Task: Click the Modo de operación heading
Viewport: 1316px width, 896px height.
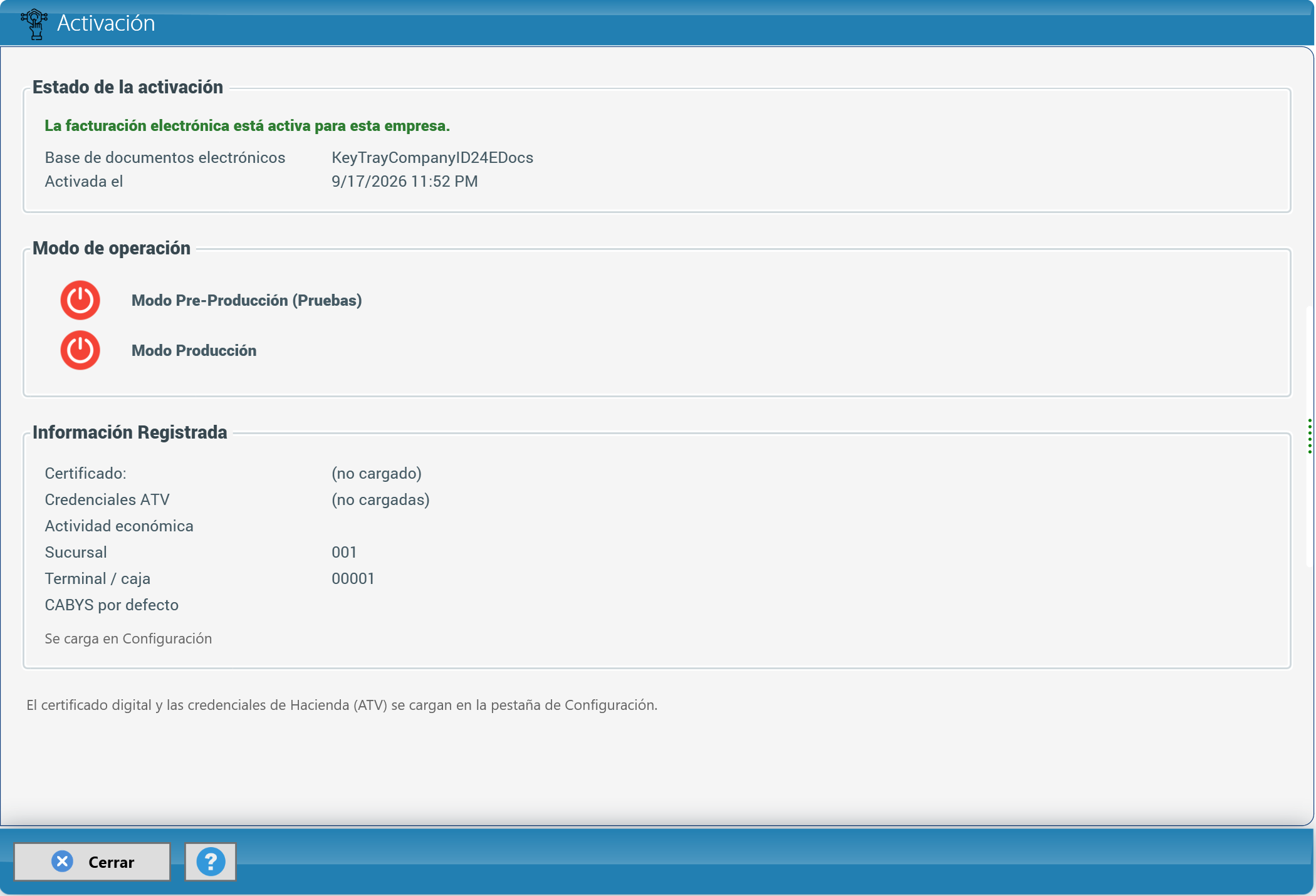Action: (112, 248)
